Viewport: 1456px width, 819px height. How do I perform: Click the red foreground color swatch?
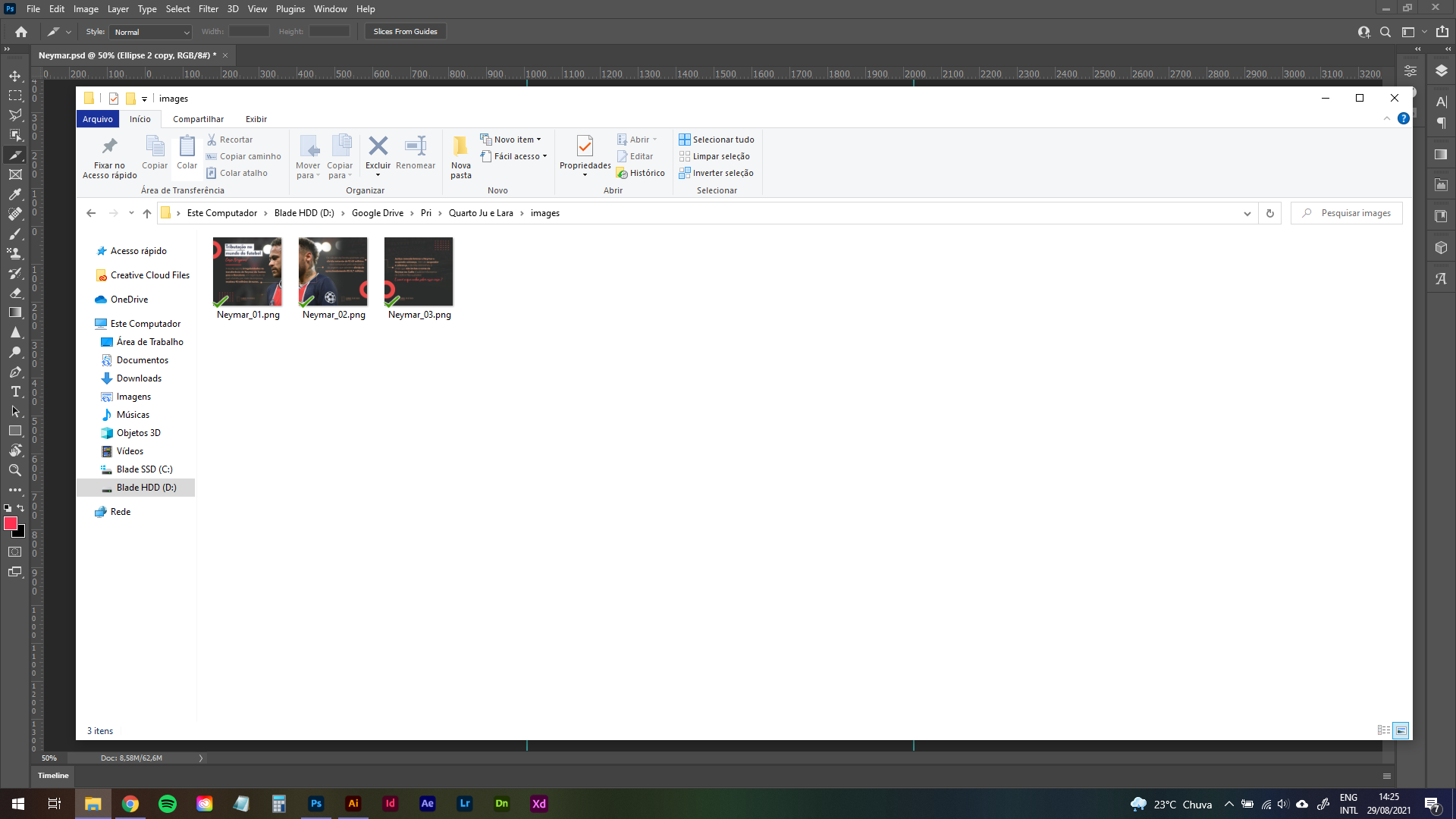point(11,523)
